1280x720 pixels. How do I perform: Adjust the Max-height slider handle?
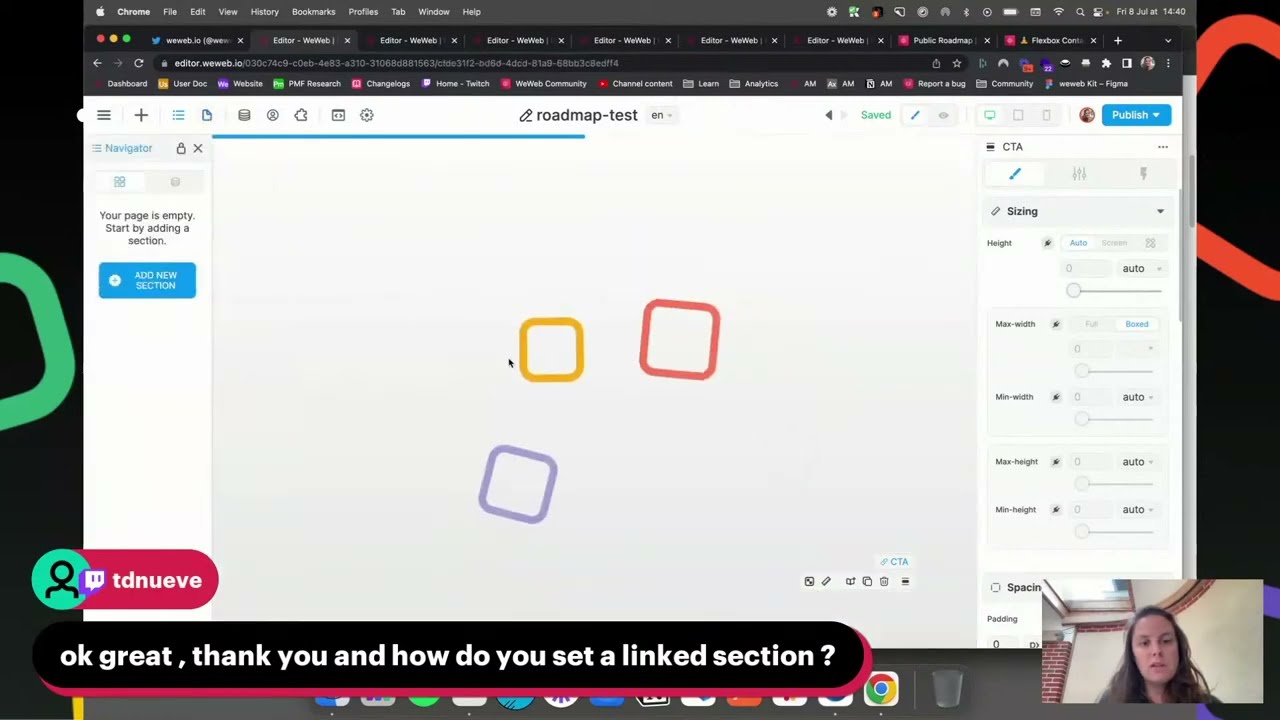[x=1081, y=484]
